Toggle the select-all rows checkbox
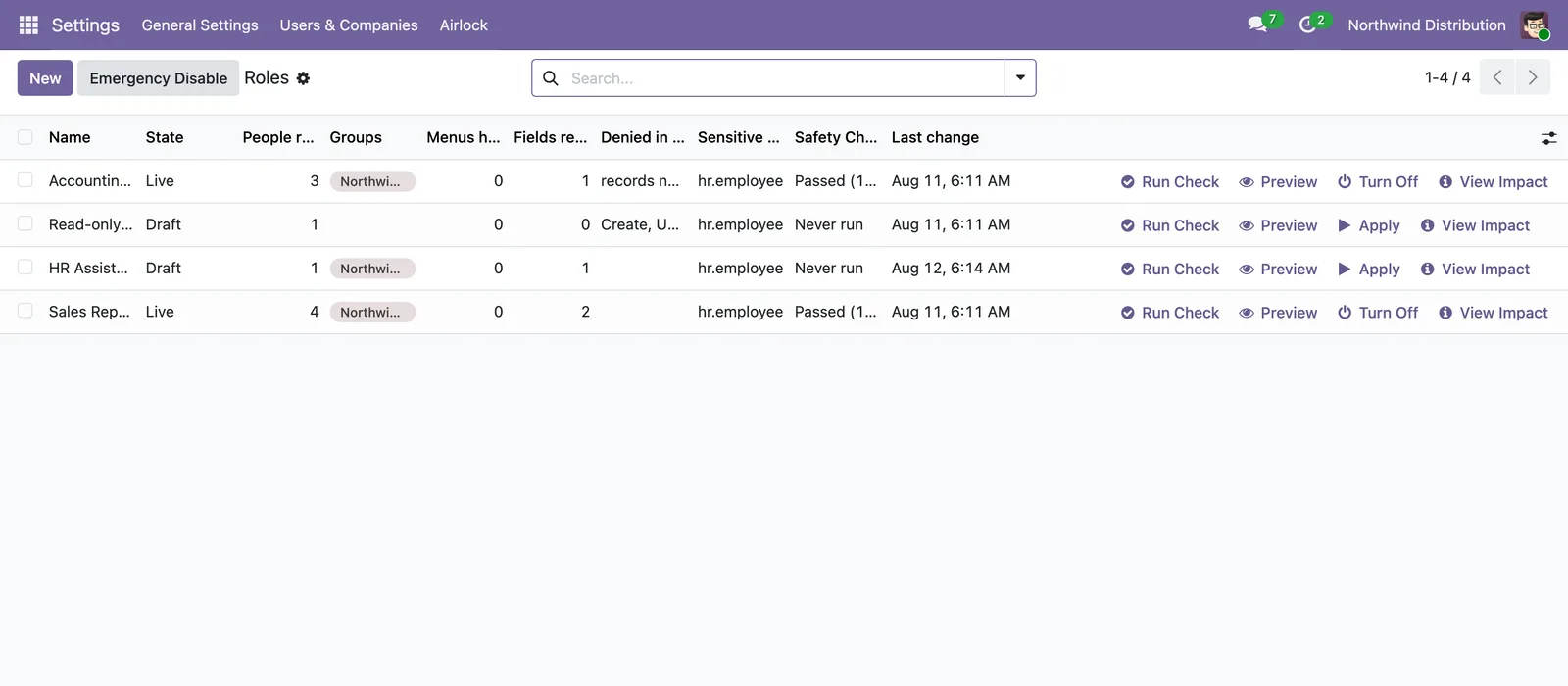1568x686 pixels. [25, 137]
